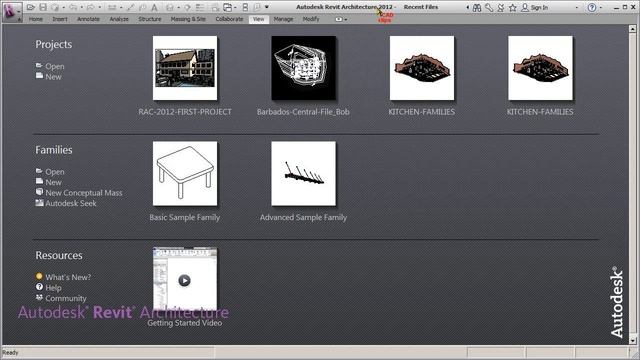Image resolution: width=640 pixels, height=360 pixels.
Task: Click the 'Ready' status bar text
Action: pyautogui.click(x=11, y=353)
